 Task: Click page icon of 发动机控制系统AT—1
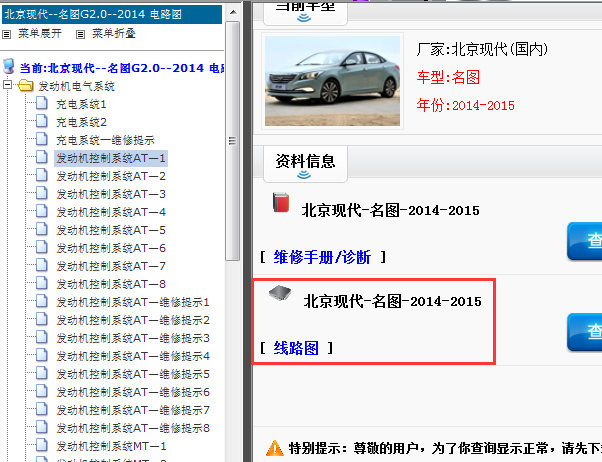[41, 157]
